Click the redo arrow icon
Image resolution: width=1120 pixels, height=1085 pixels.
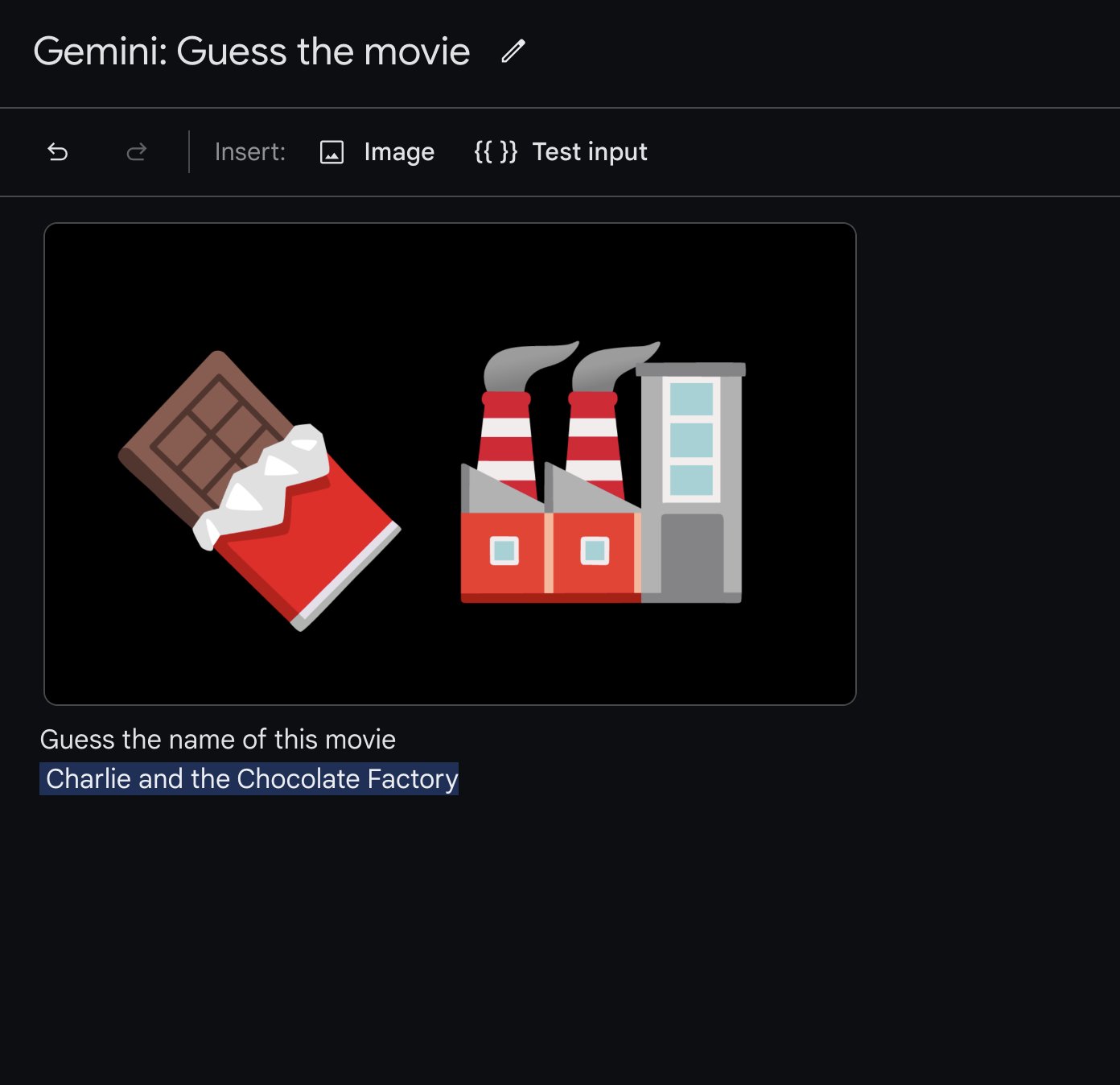click(137, 151)
